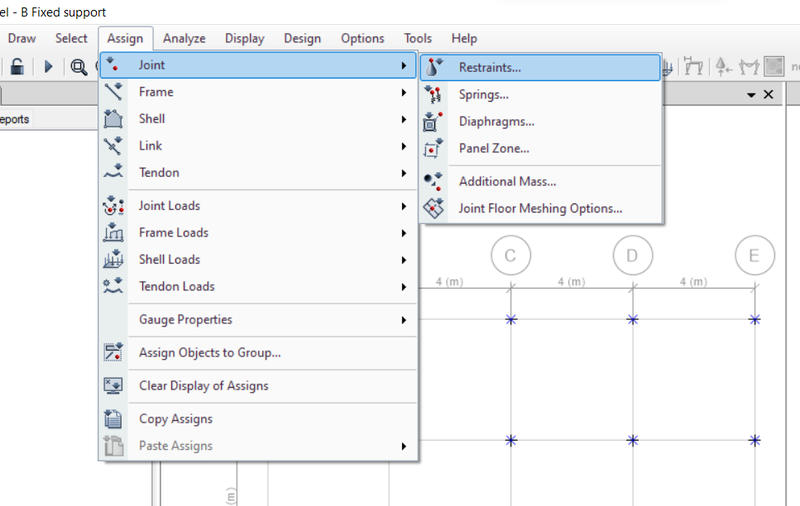Screen dimensions: 800x506
Task: Click the Tendon Loads icon
Action: (113, 286)
